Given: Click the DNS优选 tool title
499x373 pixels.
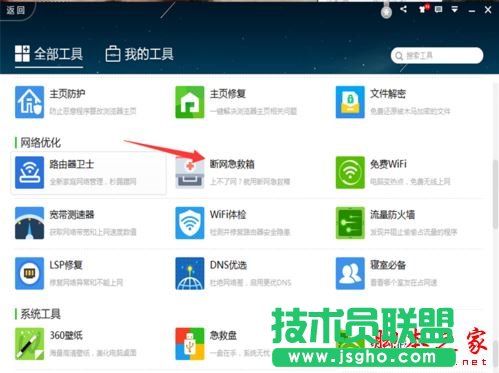Looking at the screenshot, I should [x=228, y=265].
